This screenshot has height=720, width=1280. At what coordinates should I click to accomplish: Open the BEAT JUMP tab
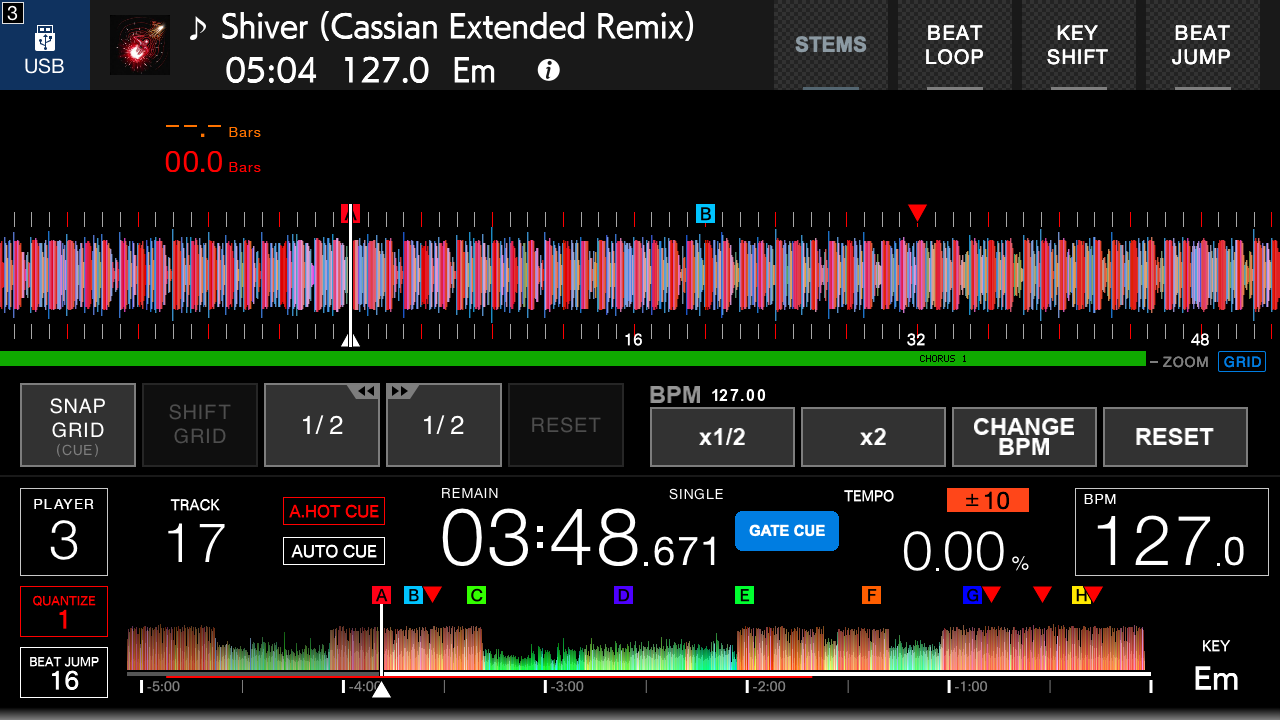tap(1201, 45)
